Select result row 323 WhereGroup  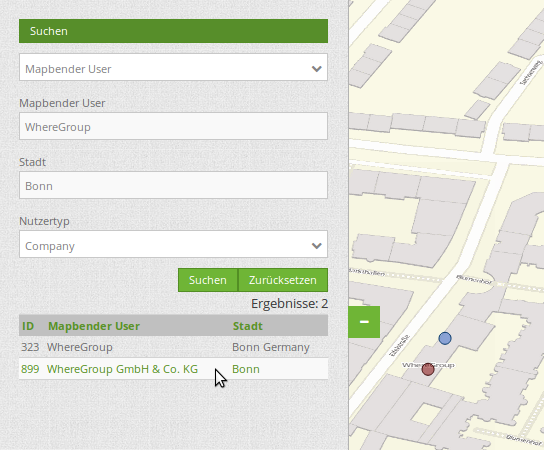(173, 347)
